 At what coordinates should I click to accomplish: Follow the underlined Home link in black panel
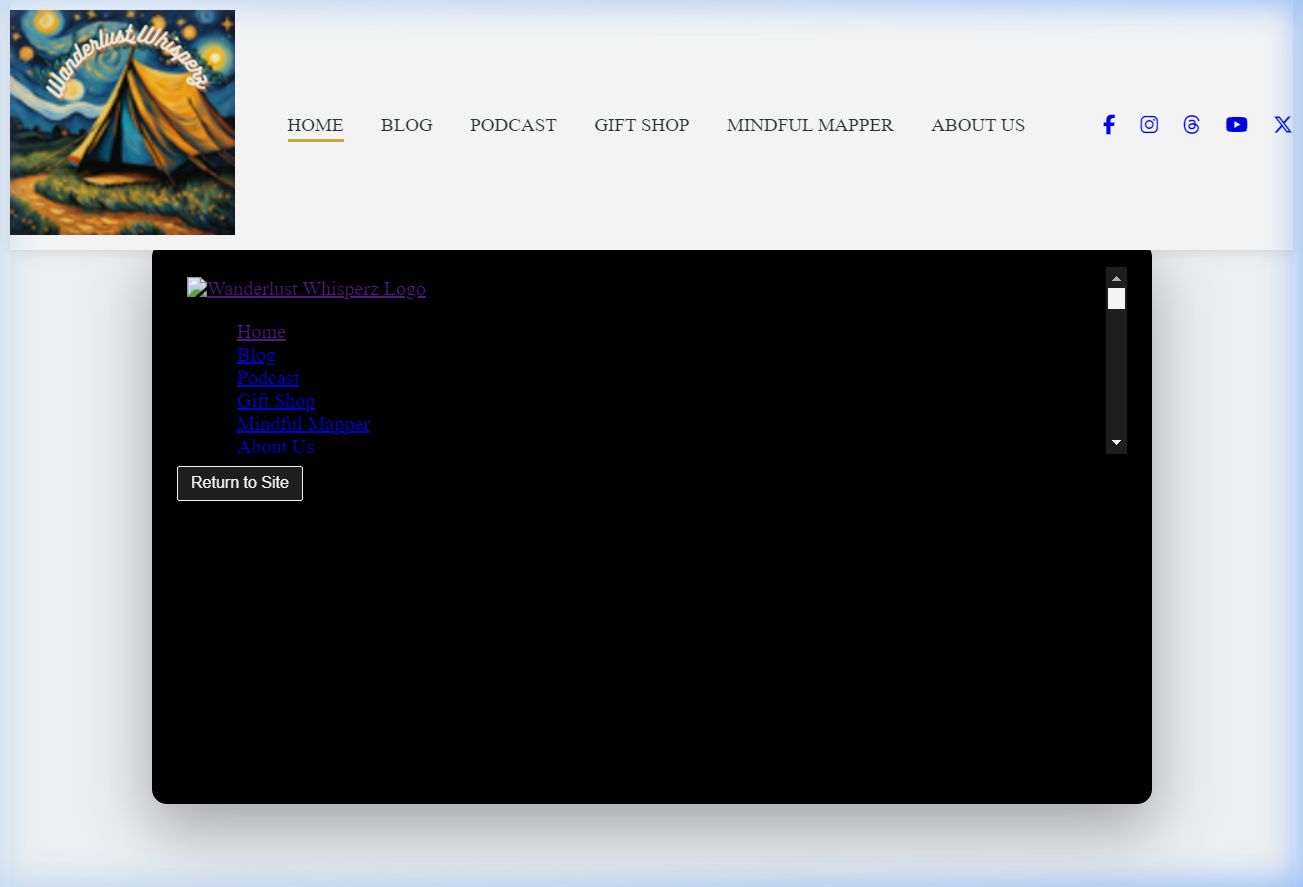pos(261,332)
